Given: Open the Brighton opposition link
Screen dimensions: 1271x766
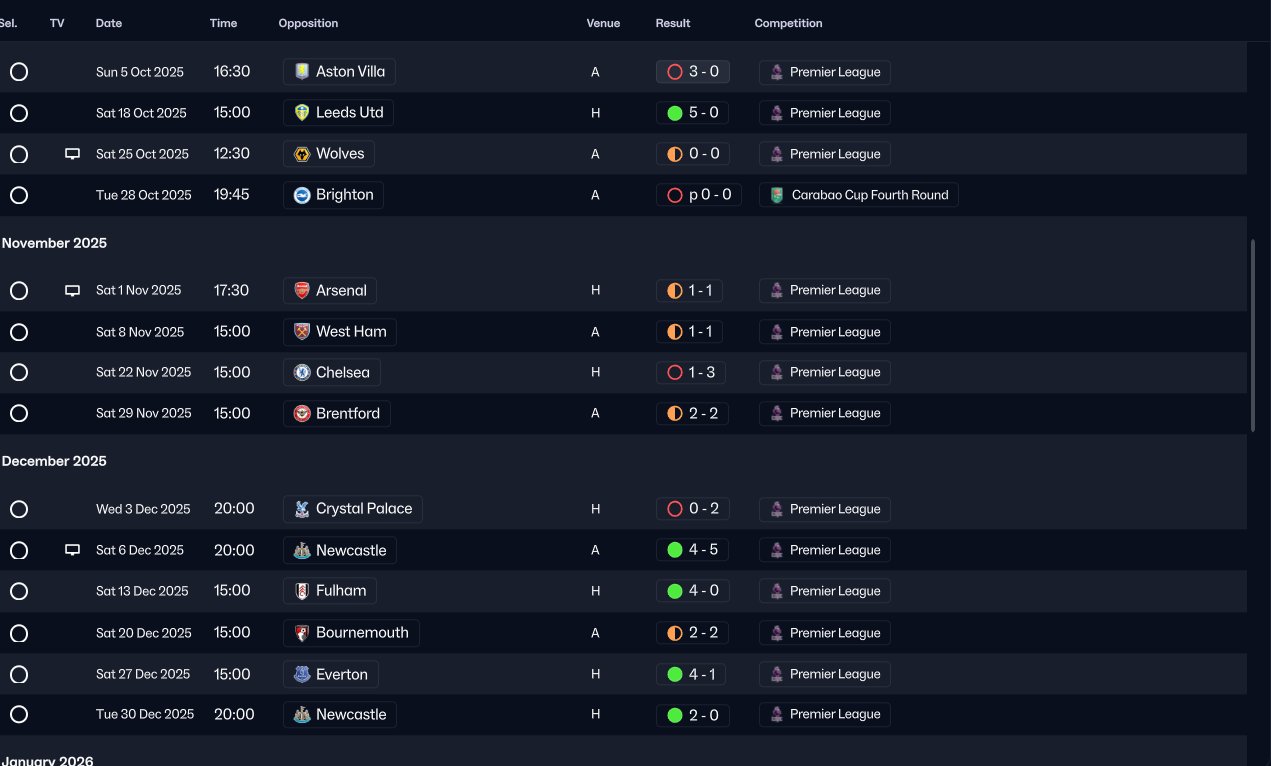Looking at the screenshot, I should point(344,195).
